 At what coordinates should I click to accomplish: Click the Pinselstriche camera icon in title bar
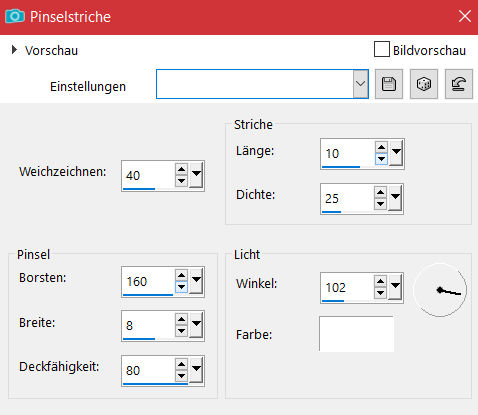tap(15, 16)
